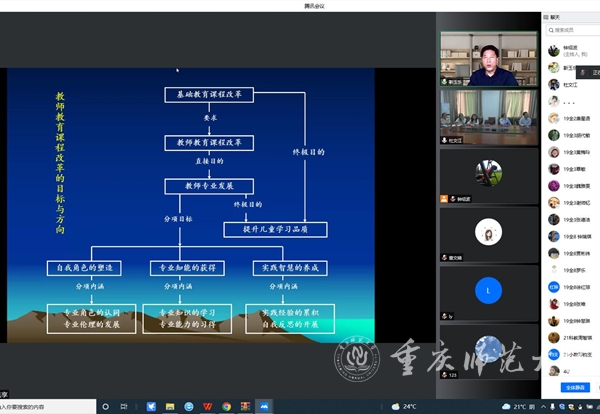Select the first speaker's video thumbnail
This screenshot has width=600, height=414.
coord(488,58)
